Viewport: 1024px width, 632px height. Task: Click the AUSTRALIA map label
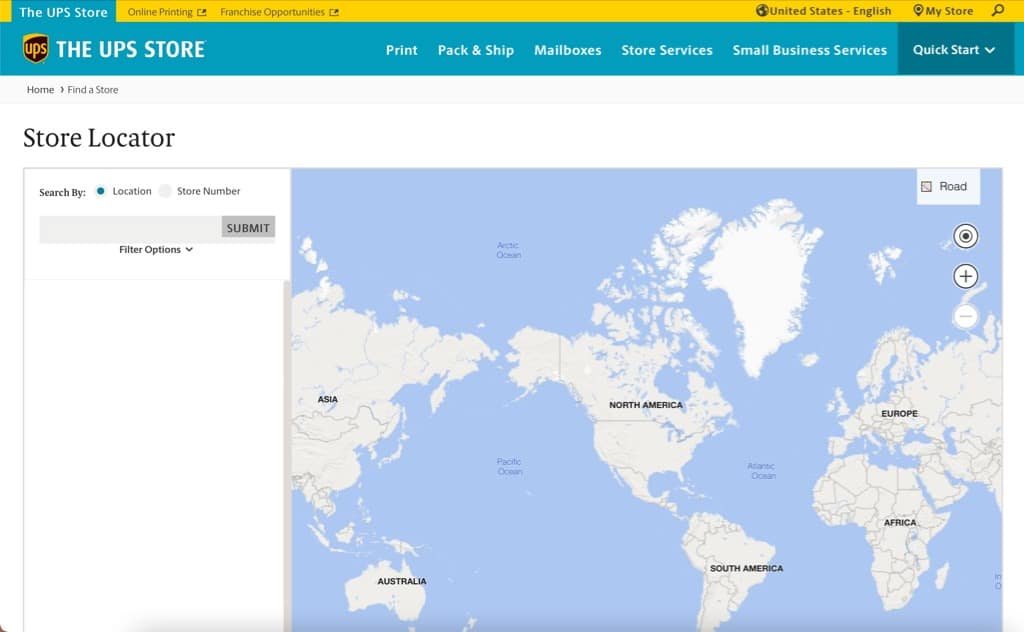point(402,581)
